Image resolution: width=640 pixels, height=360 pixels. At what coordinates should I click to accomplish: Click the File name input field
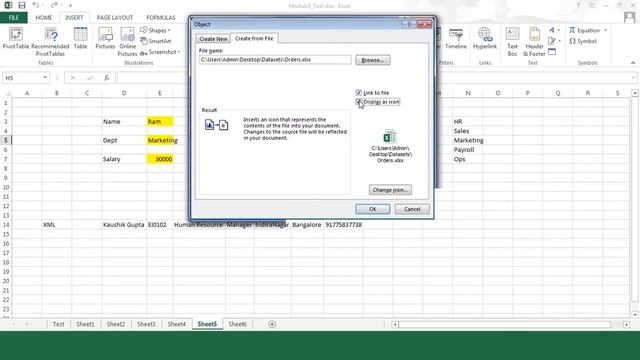coord(275,60)
